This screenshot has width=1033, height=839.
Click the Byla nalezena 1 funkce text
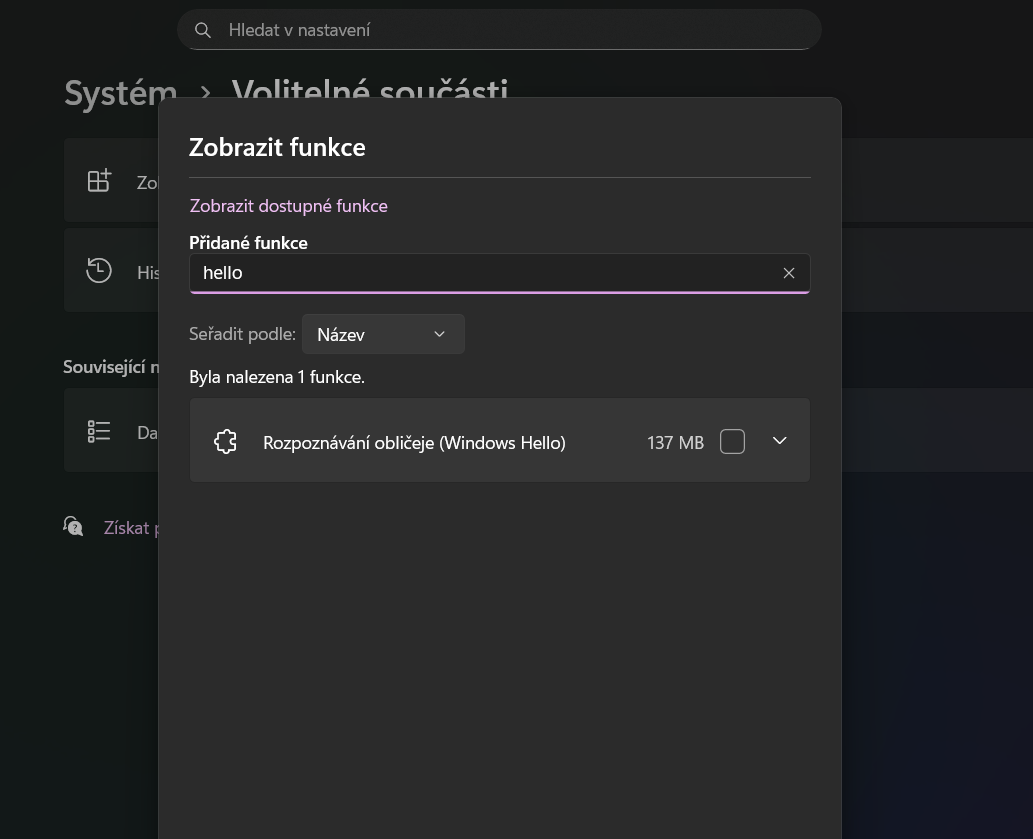pyautogui.click(x=277, y=377)
